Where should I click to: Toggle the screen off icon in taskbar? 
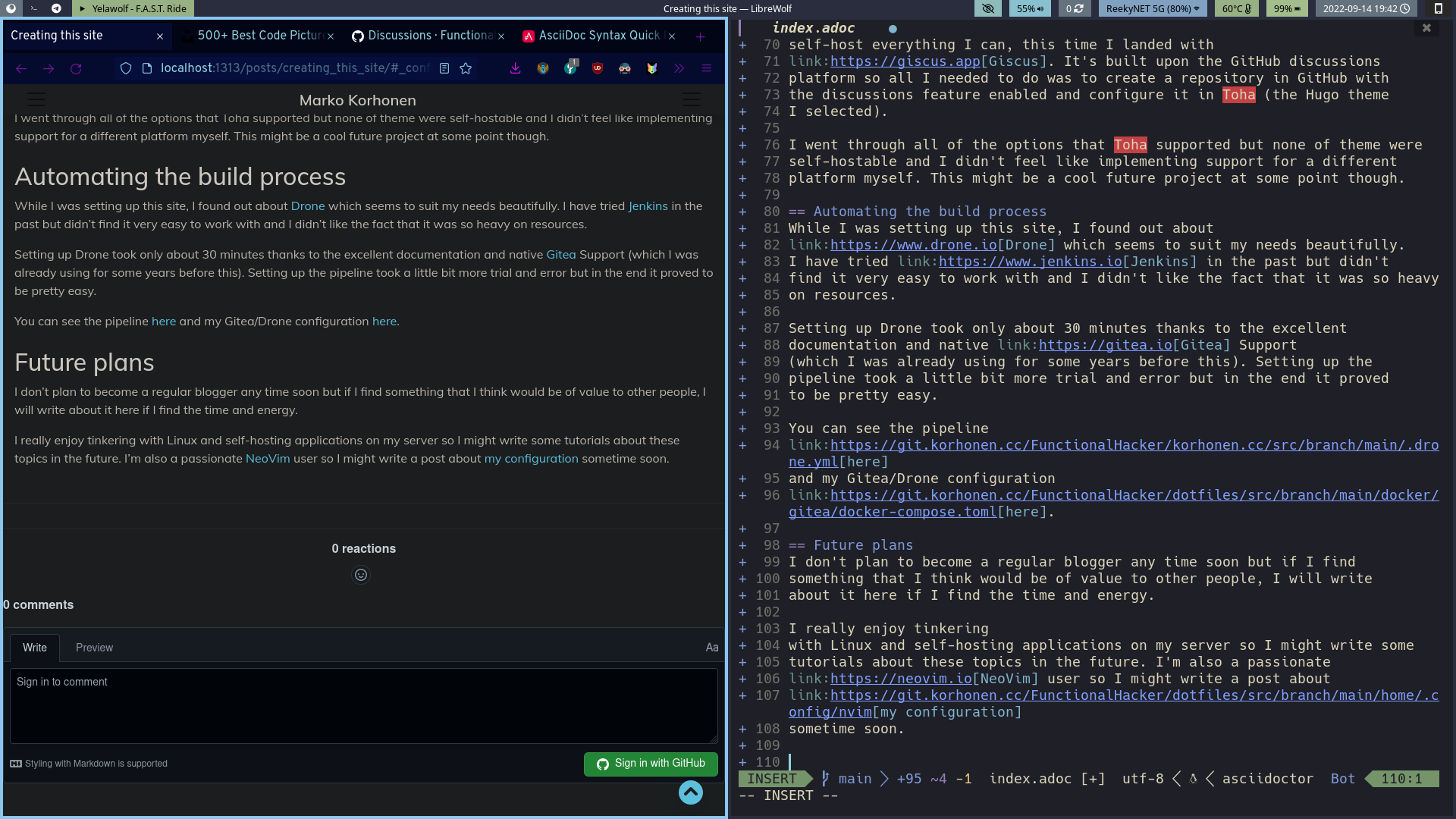coord(988,8)
